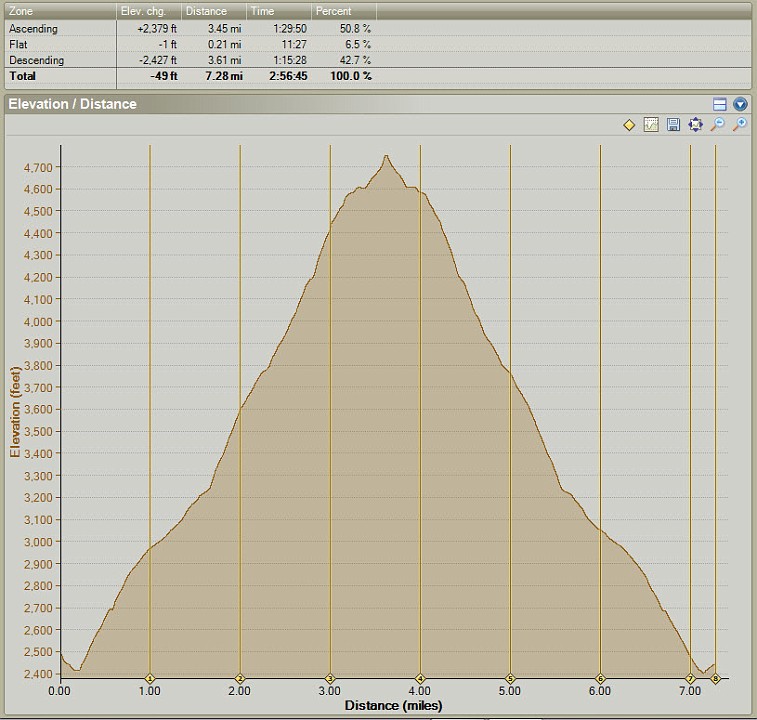
Task: Sort table by Zone column header
Action: point(58,11)
